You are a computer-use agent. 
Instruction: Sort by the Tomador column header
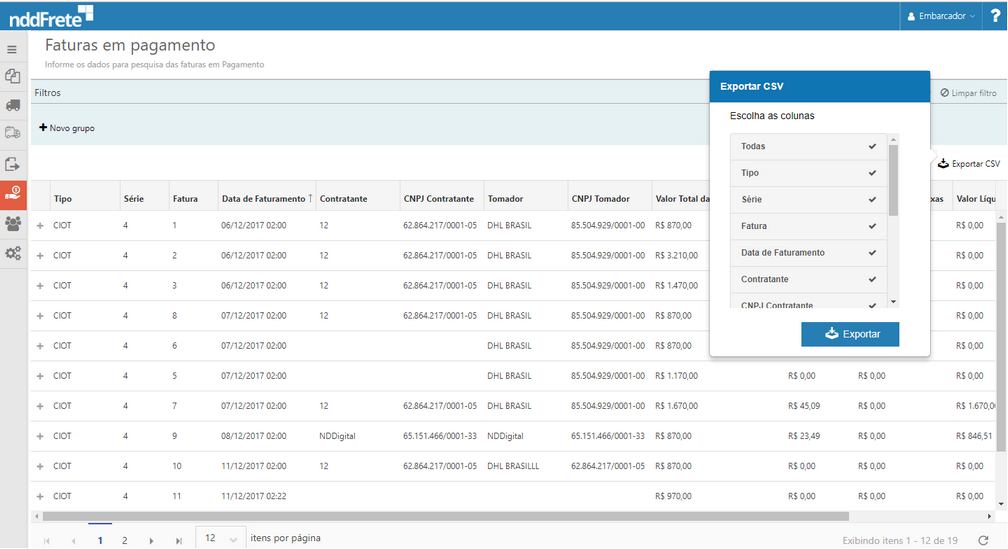click(x=505, y=199)
